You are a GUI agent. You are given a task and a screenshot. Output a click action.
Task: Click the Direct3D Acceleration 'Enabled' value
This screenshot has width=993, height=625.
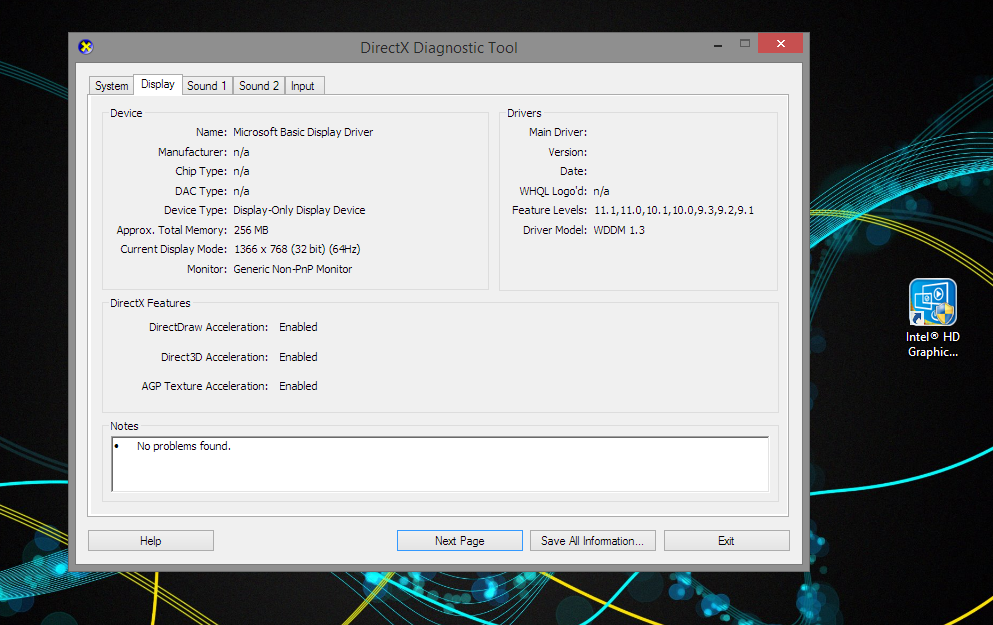pyautogui.click(x=298, y=357)
